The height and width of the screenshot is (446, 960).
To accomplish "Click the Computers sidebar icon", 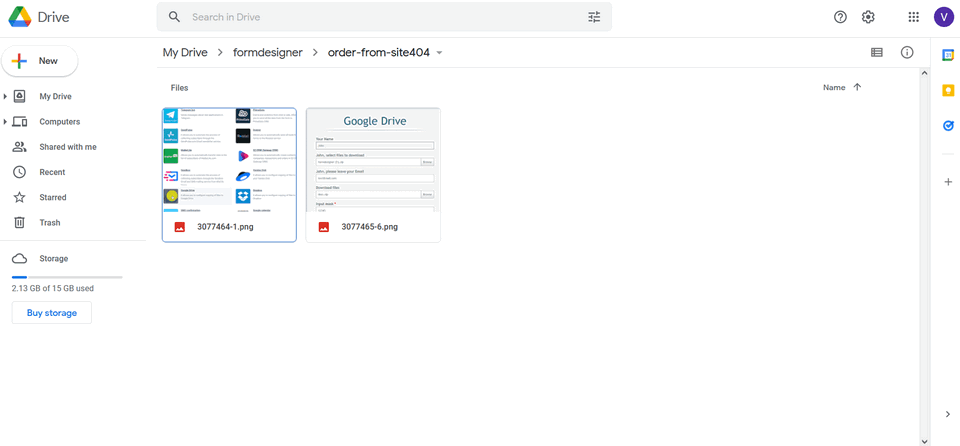I will [x=20, y=122].
